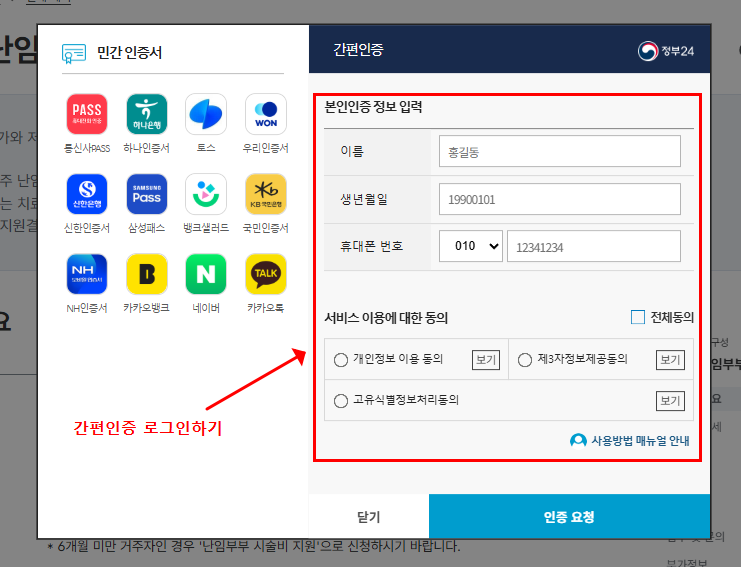The image size is (741, 567).
Task: Select the 네이버 (Naver) certificate icon
Action: [206, 274]
